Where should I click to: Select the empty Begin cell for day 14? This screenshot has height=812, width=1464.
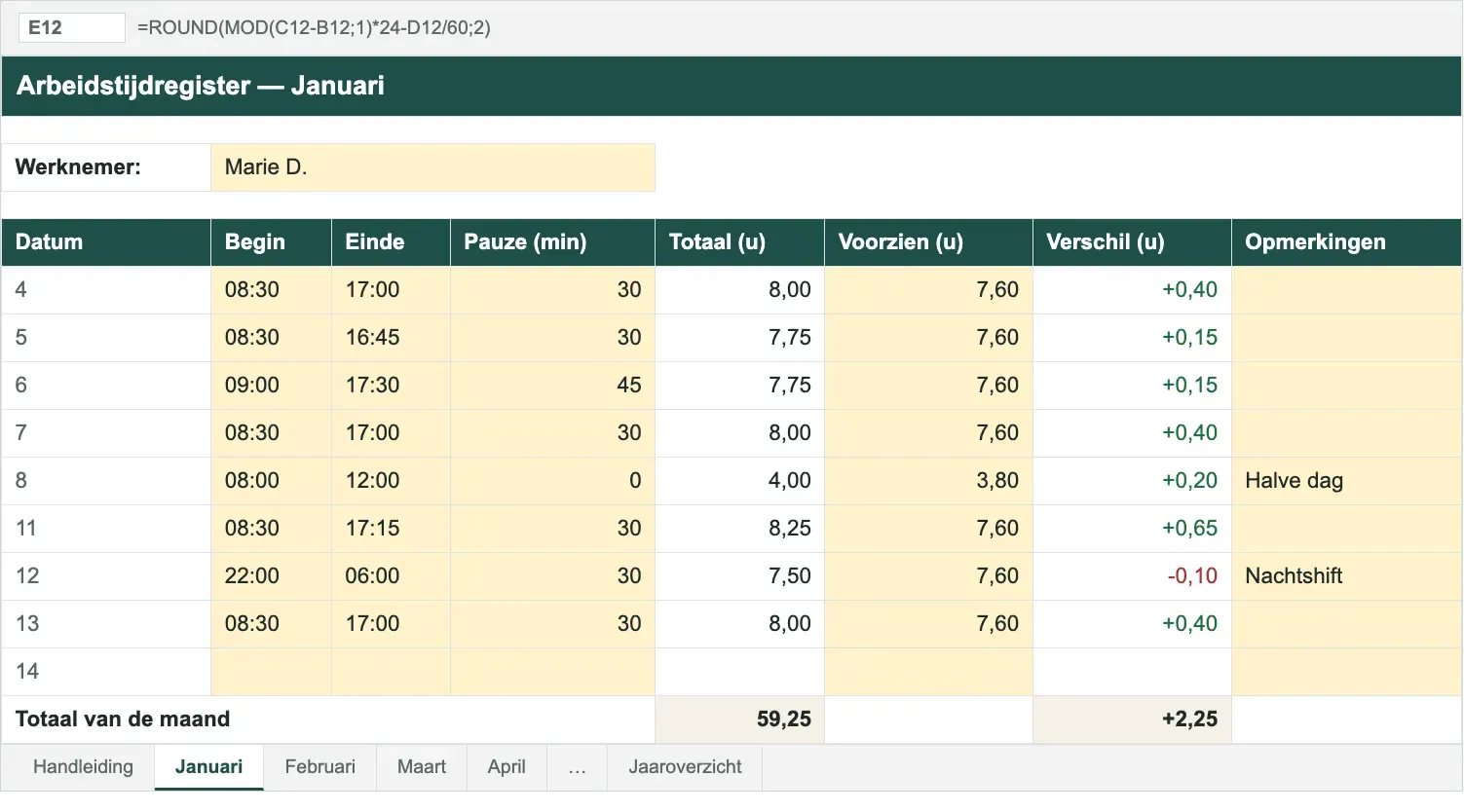tap(271, 672)
